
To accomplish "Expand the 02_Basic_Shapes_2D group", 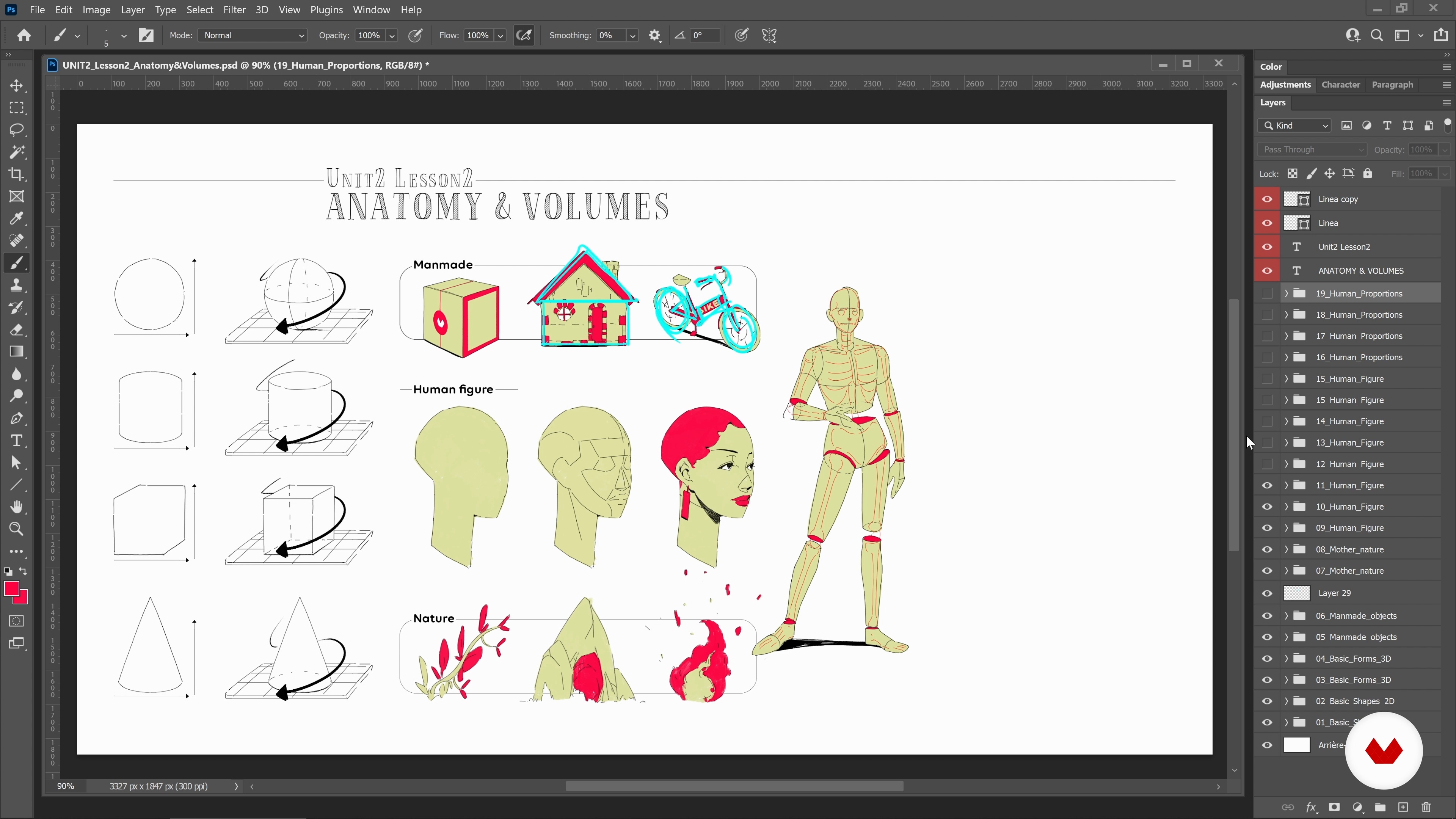I will pyautogui.click(x=1287, y=701).
